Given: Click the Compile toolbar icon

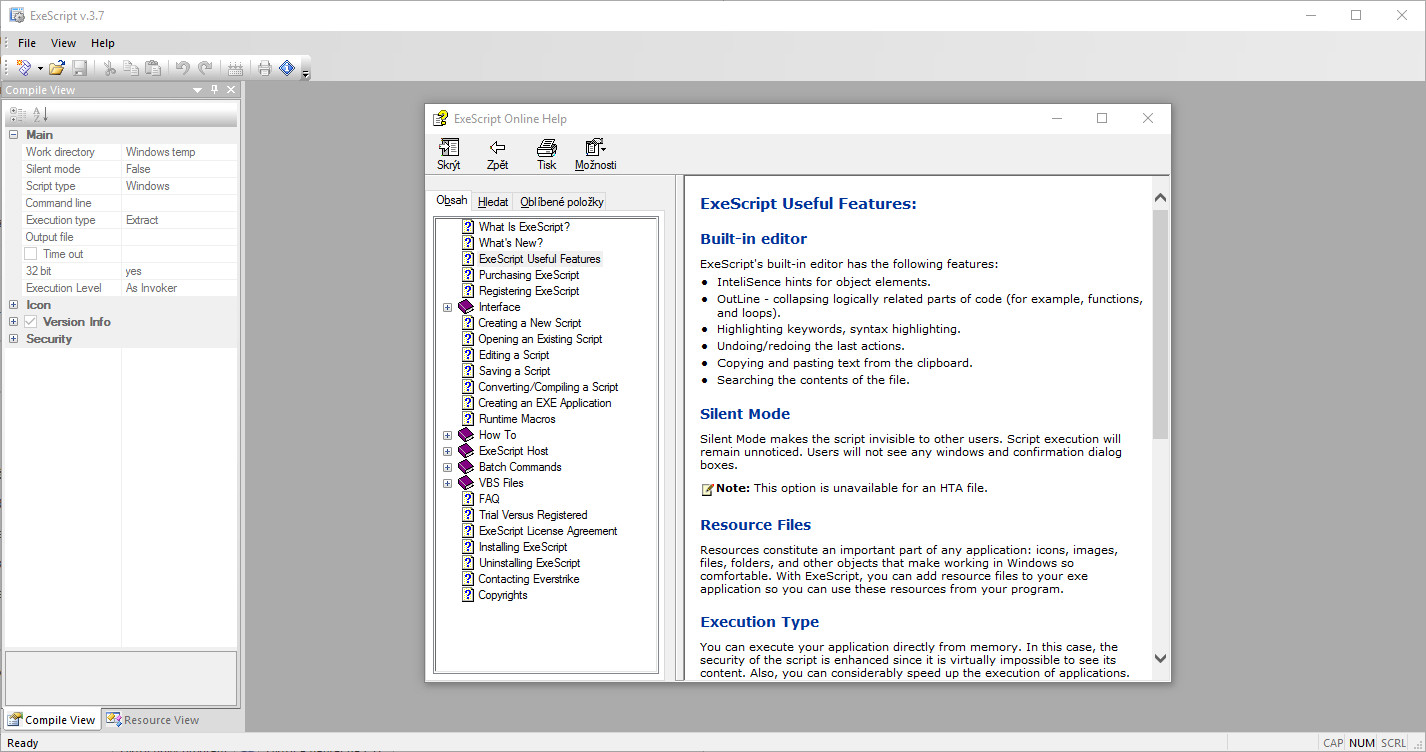Looking at the screenshot, I should coord(235,68).
